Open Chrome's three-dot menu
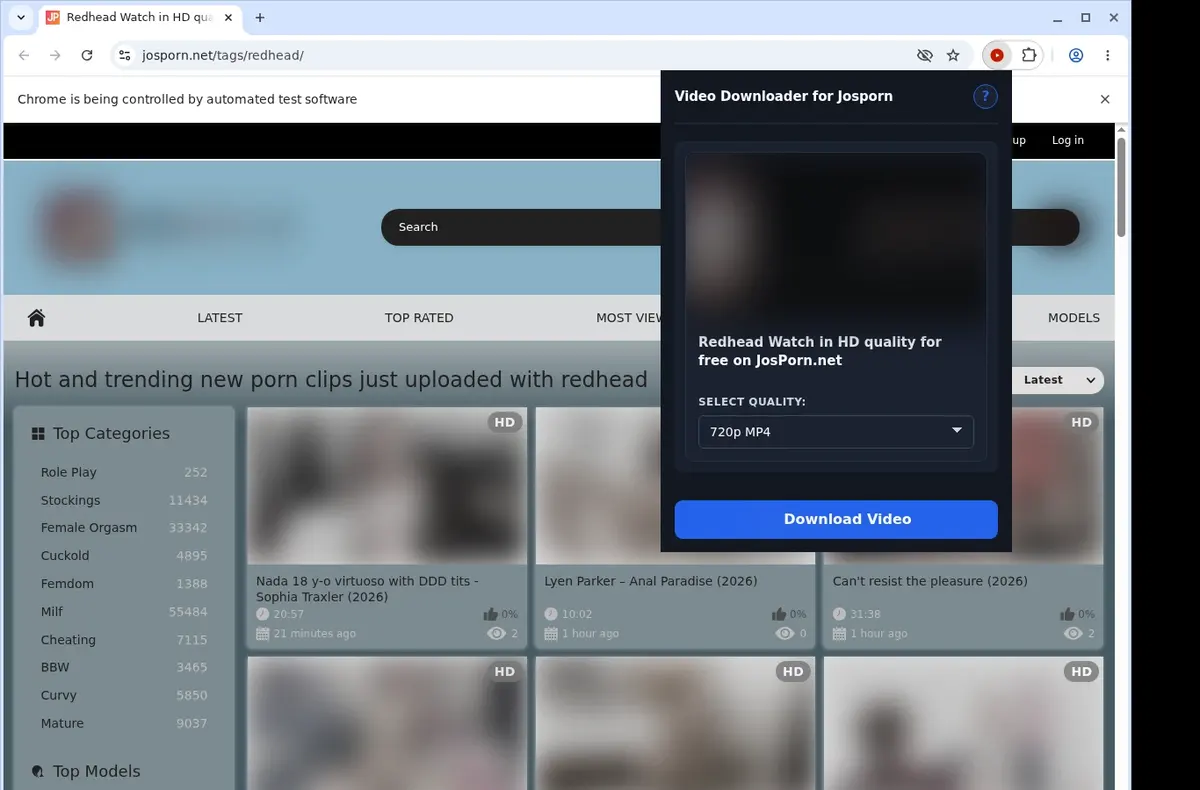 point(1108,56)
